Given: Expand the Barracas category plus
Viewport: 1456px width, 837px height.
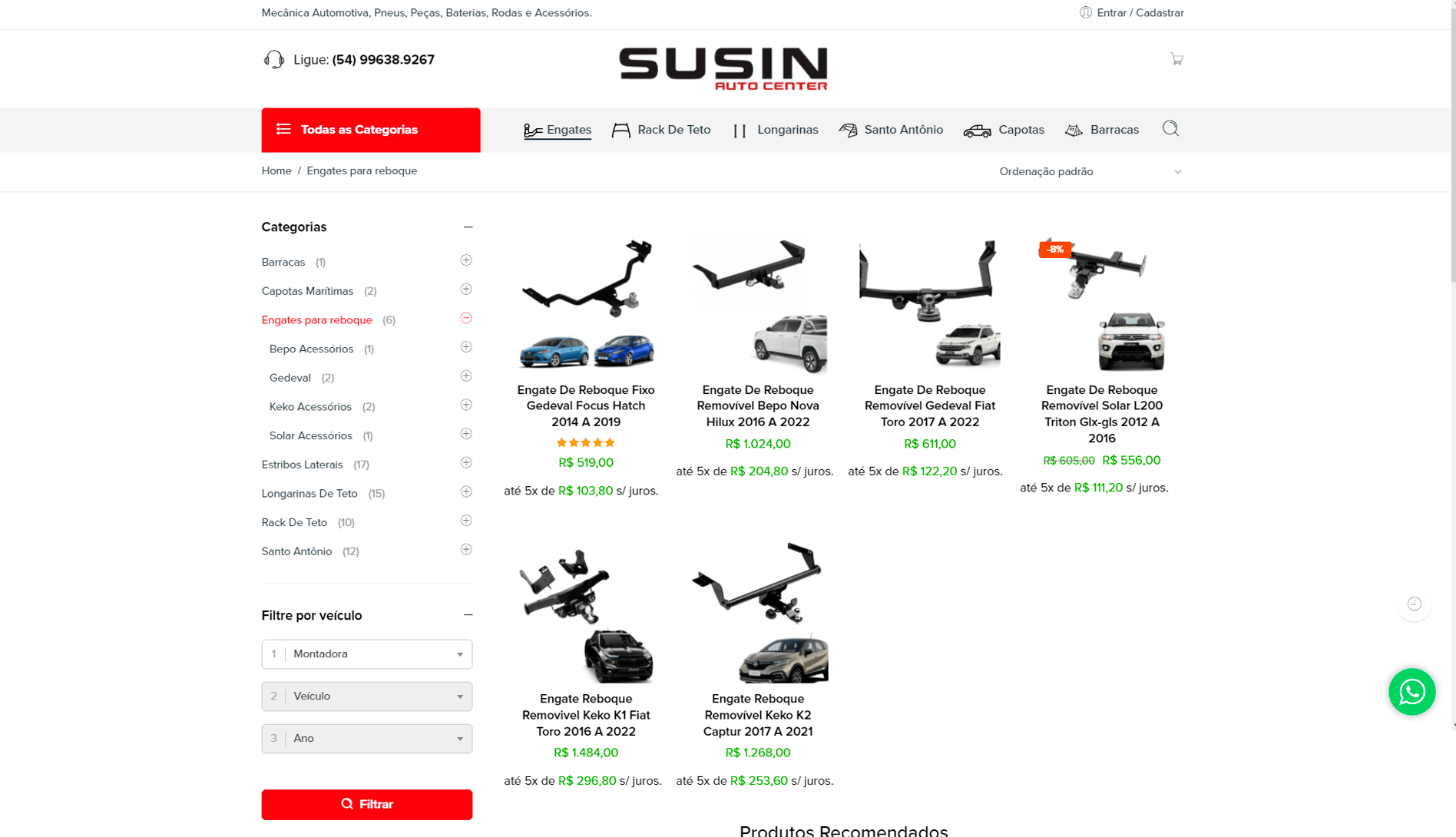Looking at the screenshot, I should pyautogui.click(x=465, y=261).
